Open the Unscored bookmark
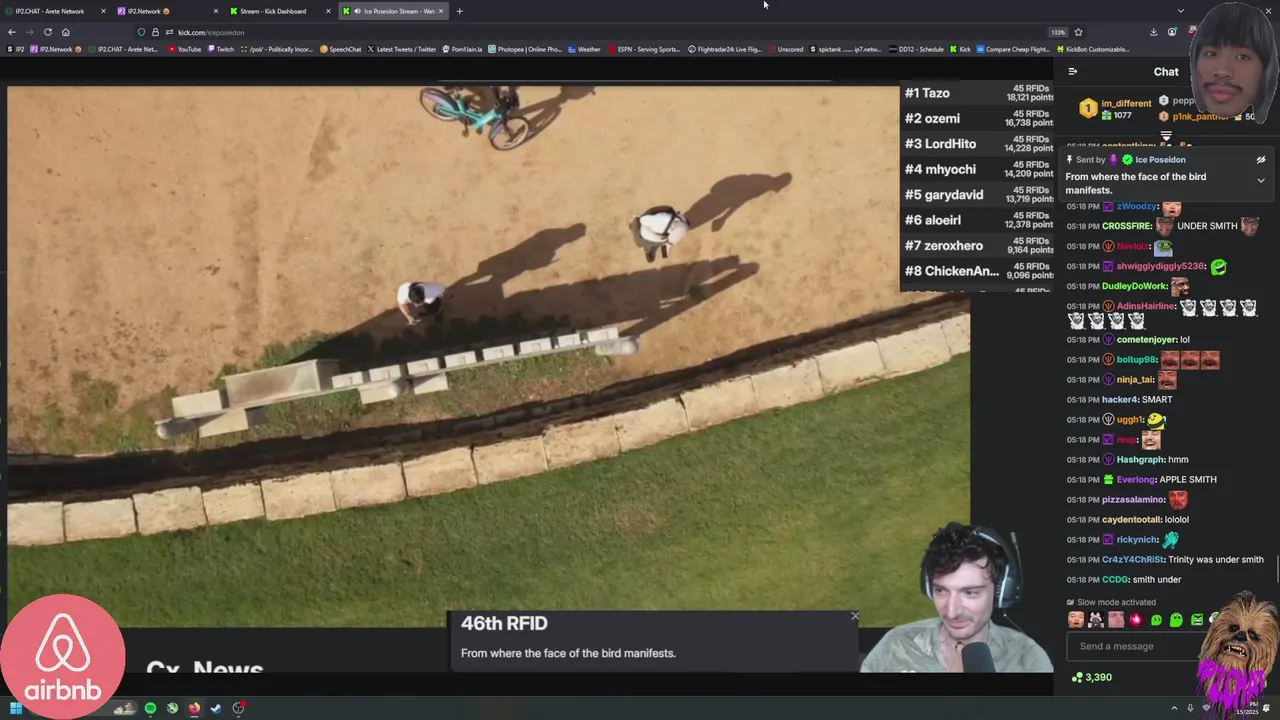The width and height of the screenshot is (1280, 720). pos(786,49)
